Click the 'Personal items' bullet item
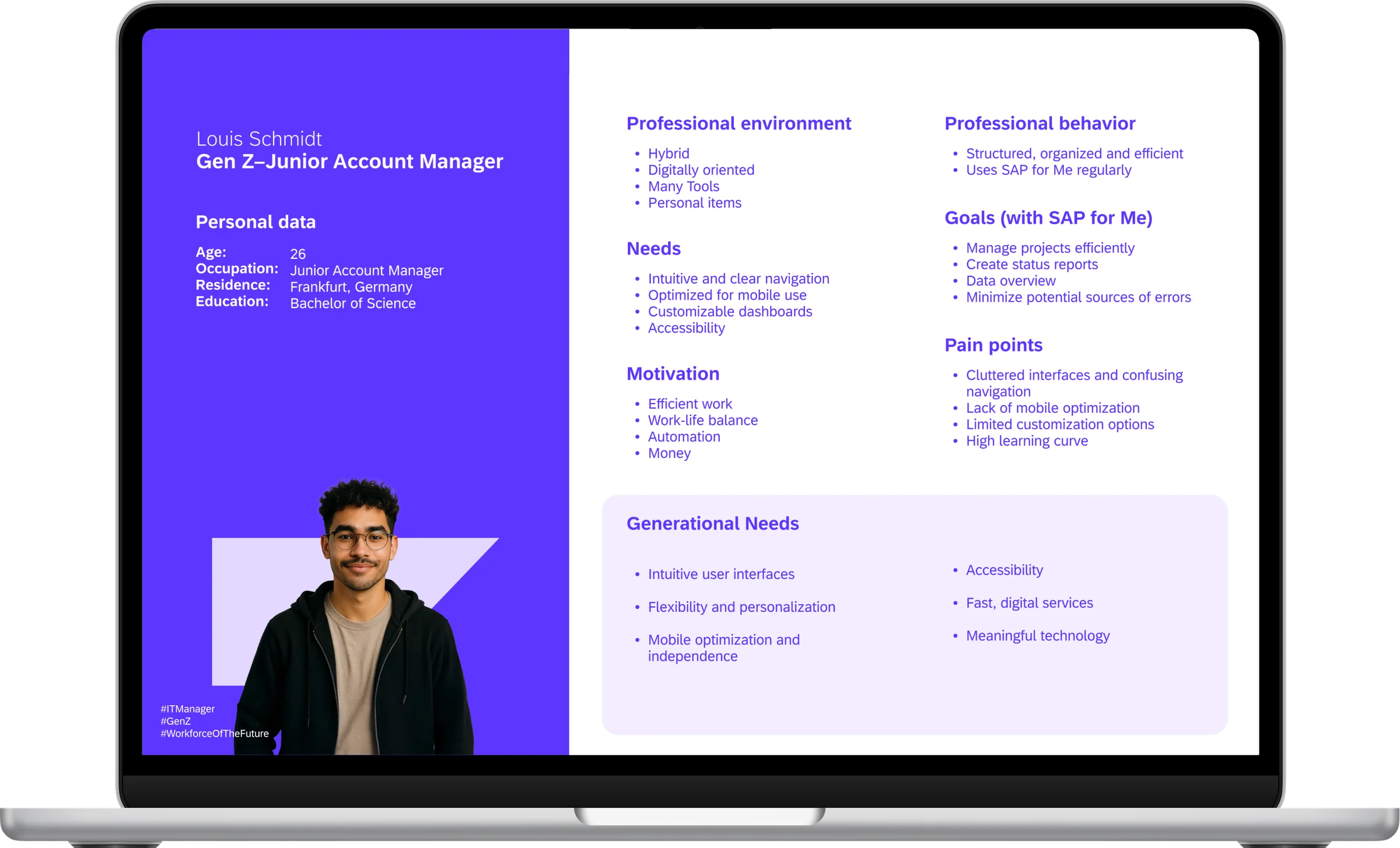Image resolution: width=1400 pixels, height=848 pixels. [695, 202]
